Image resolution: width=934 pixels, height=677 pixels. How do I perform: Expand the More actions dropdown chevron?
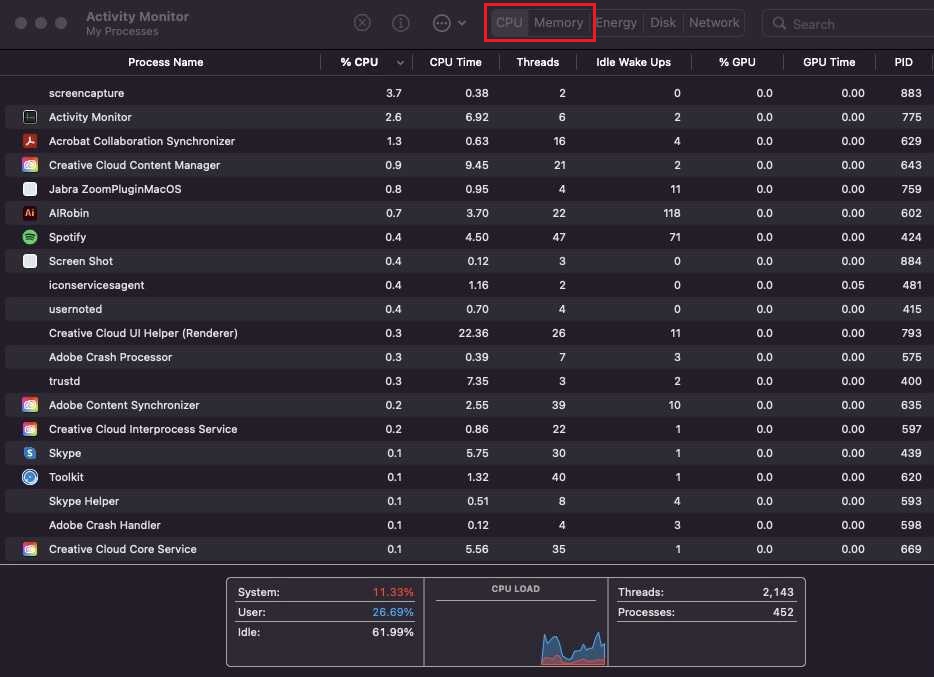coord(462,23)
